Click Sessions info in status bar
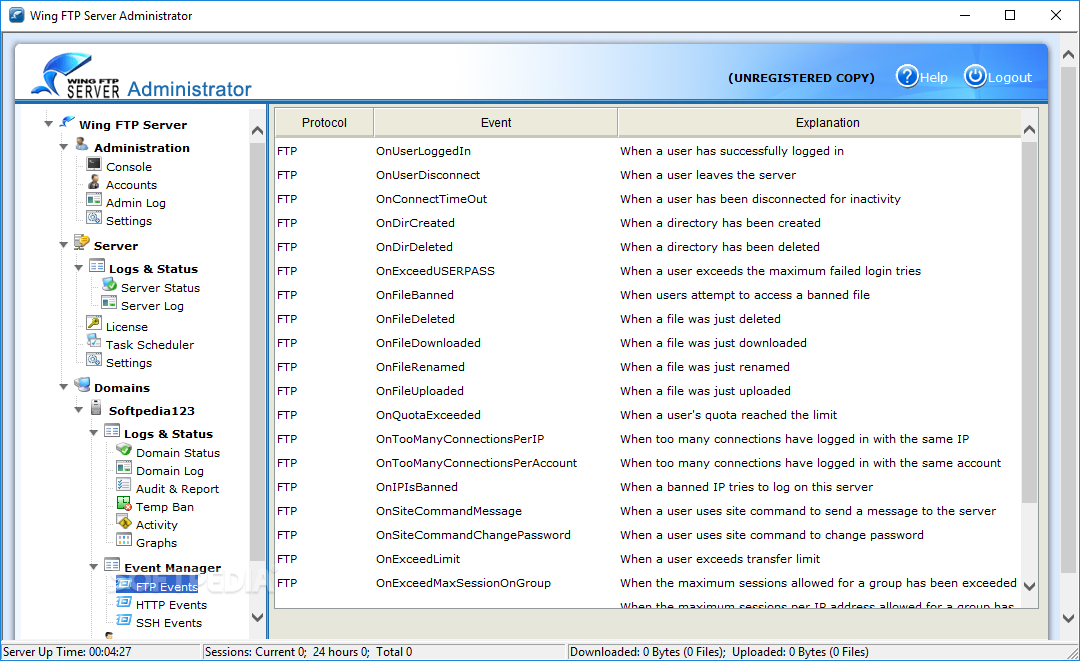This screenshot has height=661, width=1080. click(x=308, y=651)
